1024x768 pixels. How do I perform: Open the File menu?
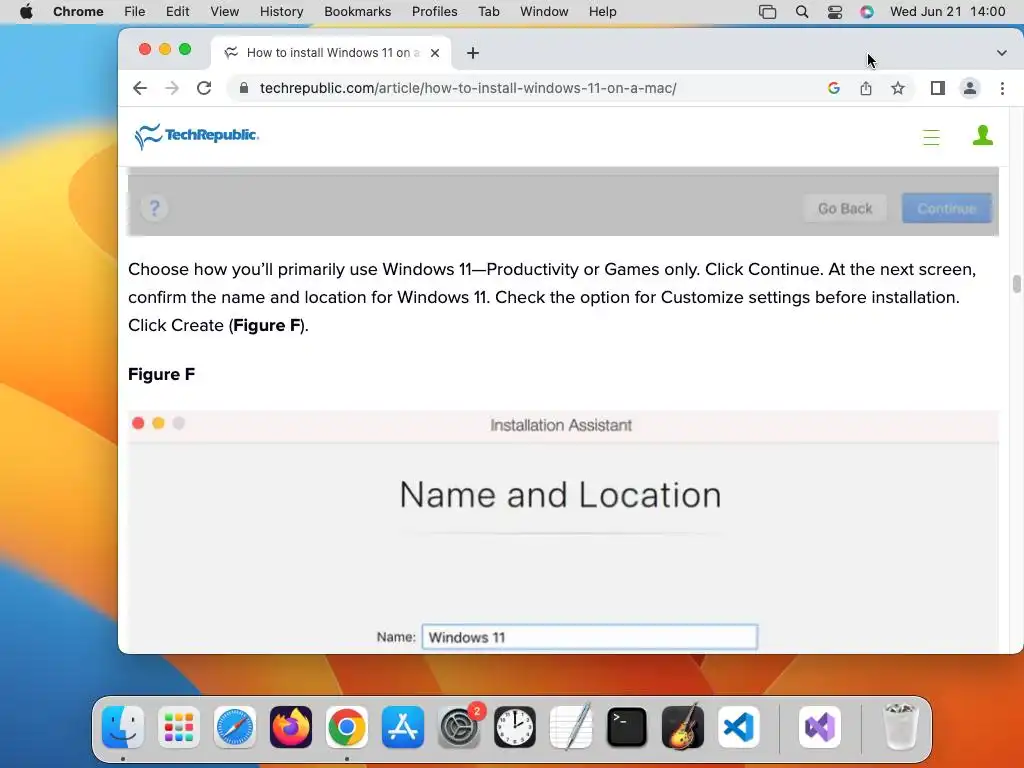point(135,12)
